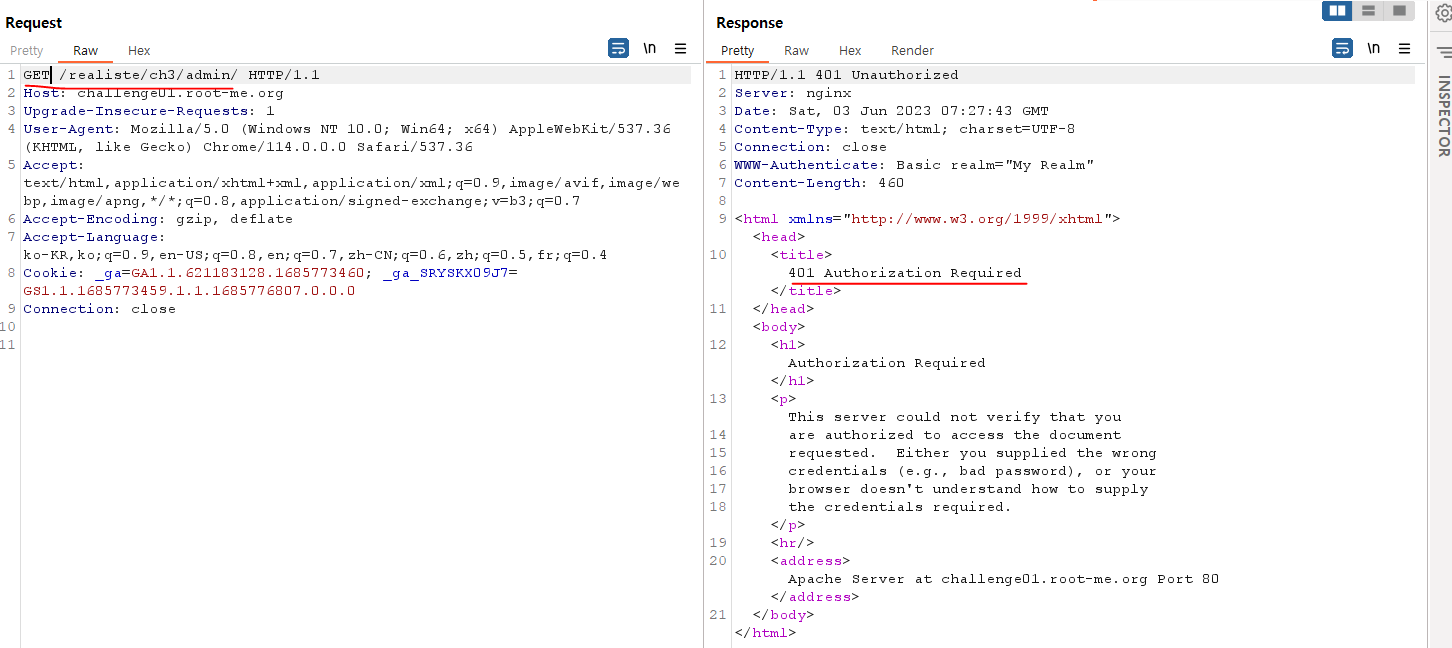Click the HTTP/1.1 401 Unauthorized status line
The image size is (1452, 648).
pyautogui.click(x=846, y=75)
